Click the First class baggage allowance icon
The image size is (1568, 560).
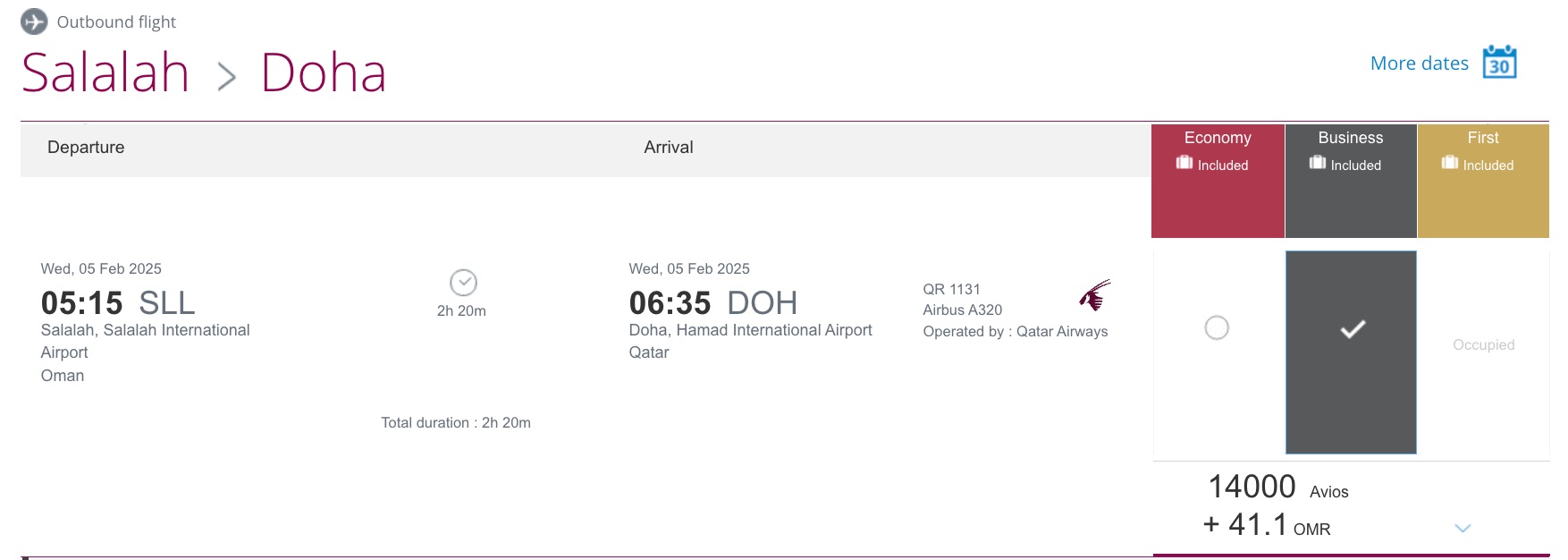coord(1451,163)
